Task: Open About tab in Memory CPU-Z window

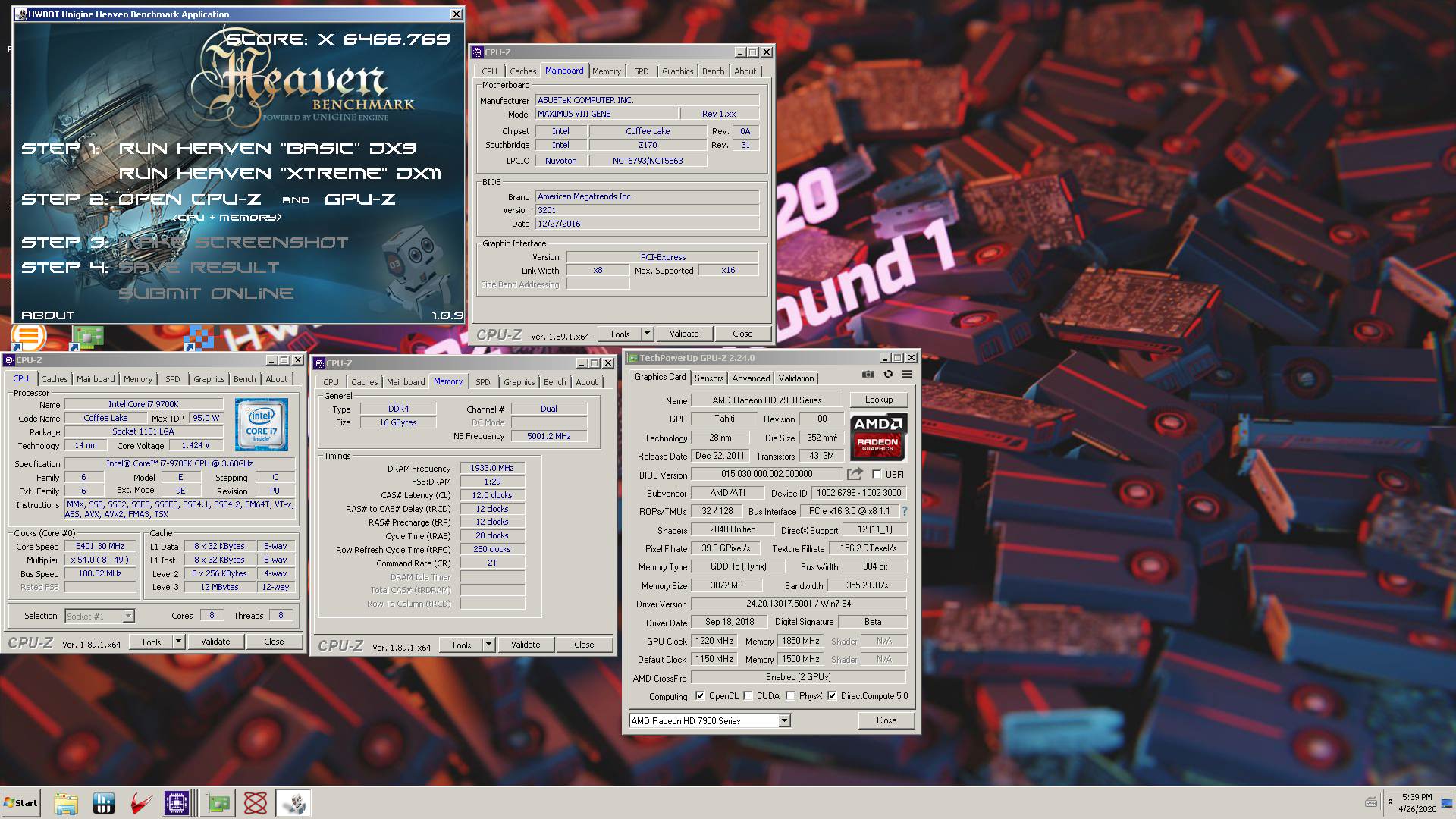Action: click(x=586, y=382)
